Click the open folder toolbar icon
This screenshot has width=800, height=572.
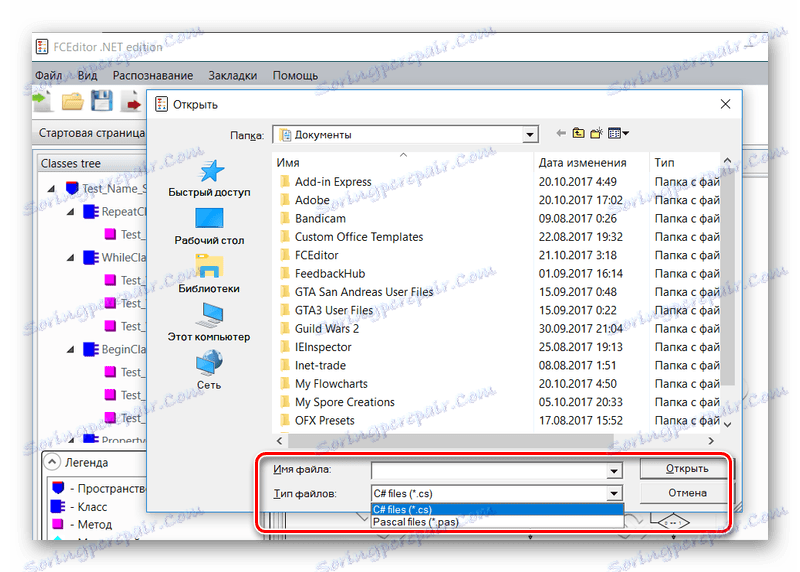[x=72, y=101]
